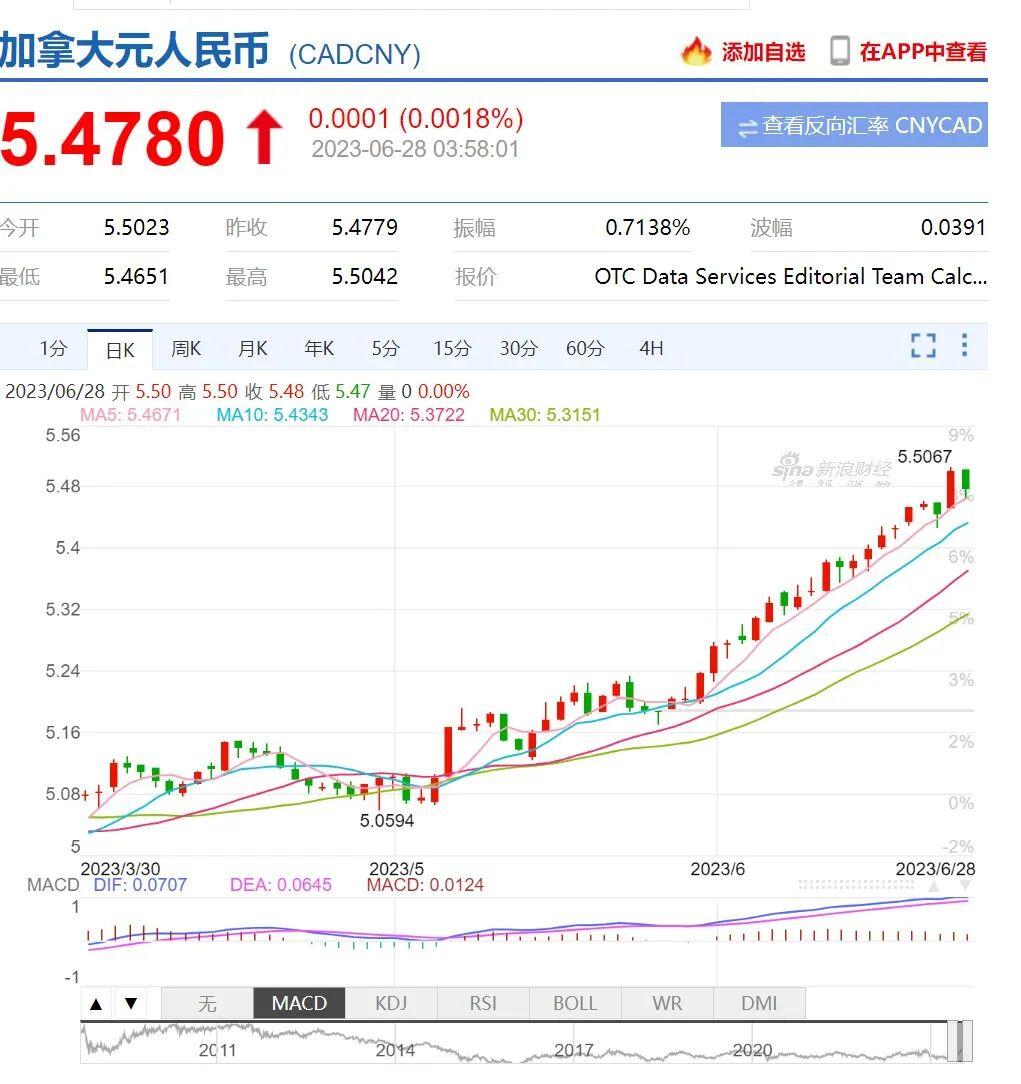The image size is (1021, 1084).
Task: Switch indicator to RSI
Action: [483, 1004]
